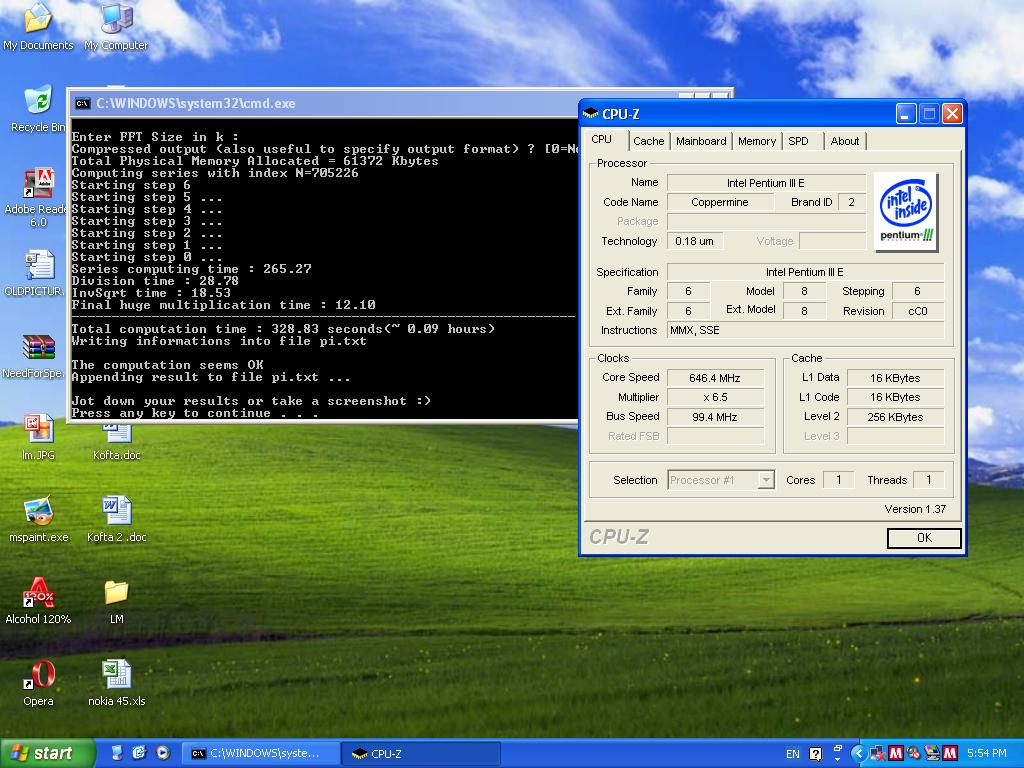Switch to the Mainboard tab

click(x=701, y=141)
